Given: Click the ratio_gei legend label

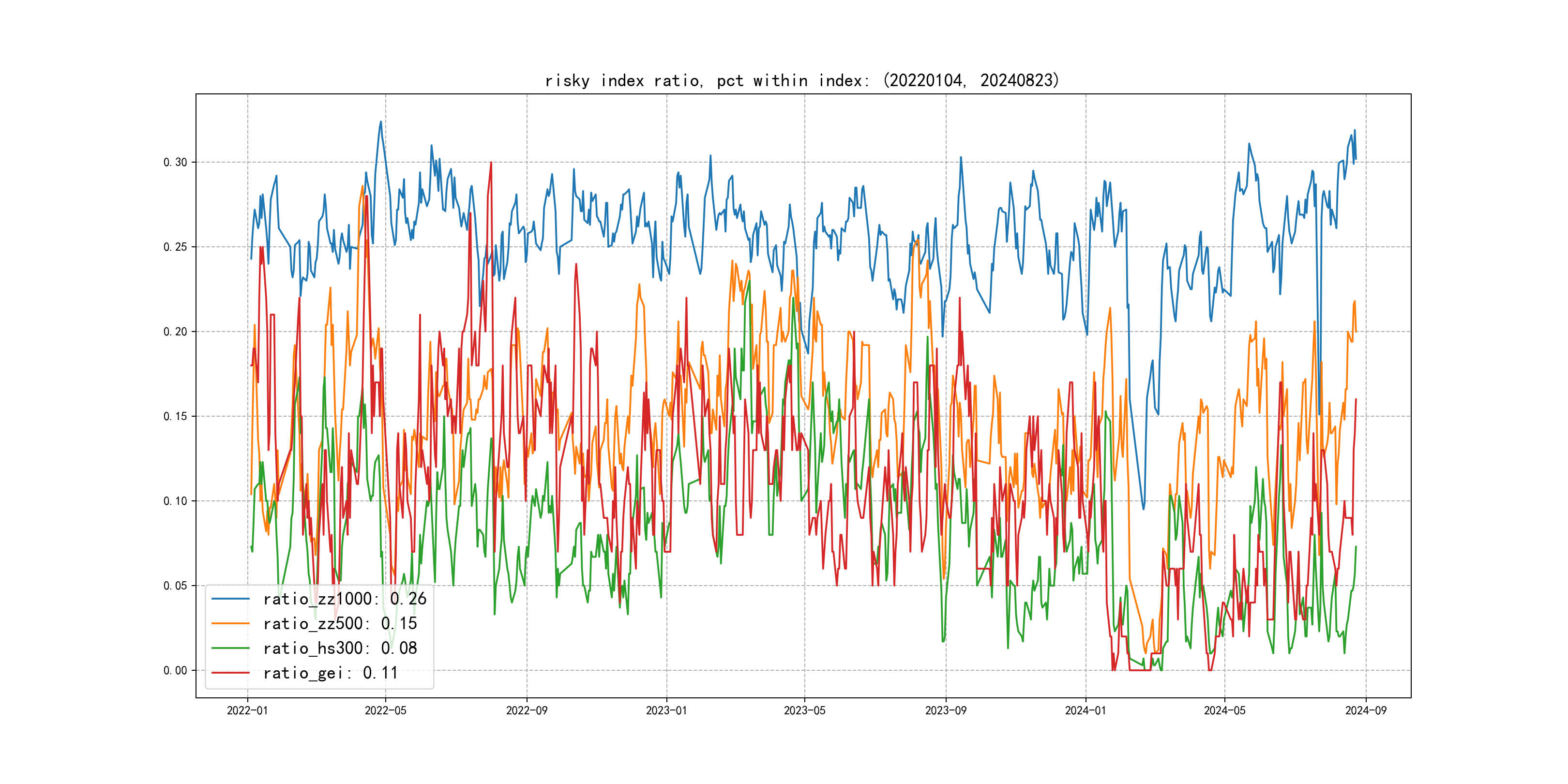Looking at the screenshot, I should click(330, 673).
